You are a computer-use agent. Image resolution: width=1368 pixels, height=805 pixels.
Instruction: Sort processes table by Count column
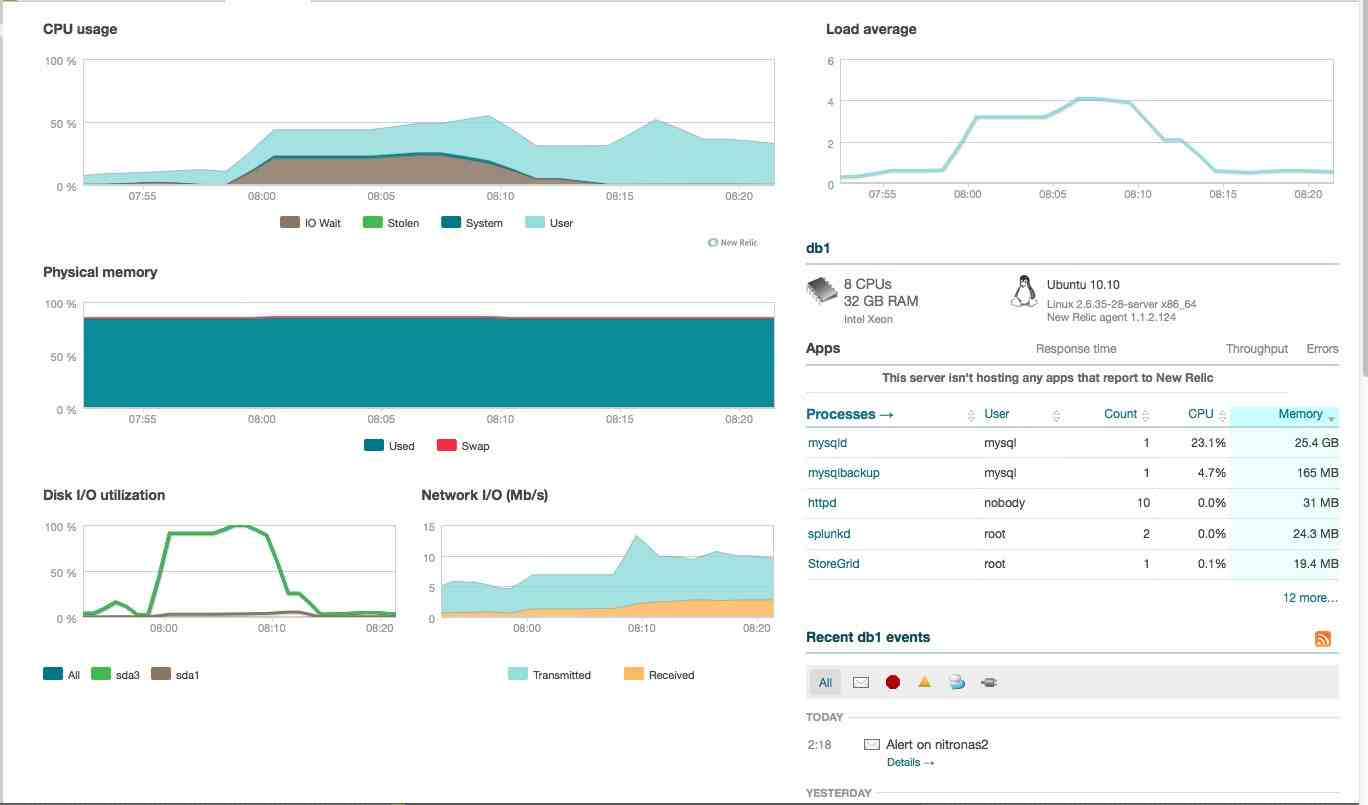click(x=1120, y=414)
